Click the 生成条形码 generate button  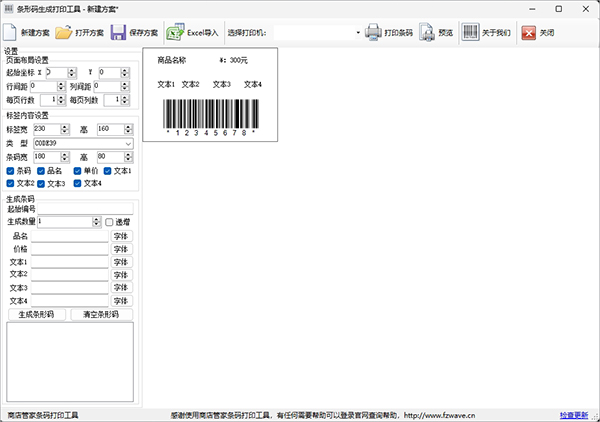tap(37, 314)
